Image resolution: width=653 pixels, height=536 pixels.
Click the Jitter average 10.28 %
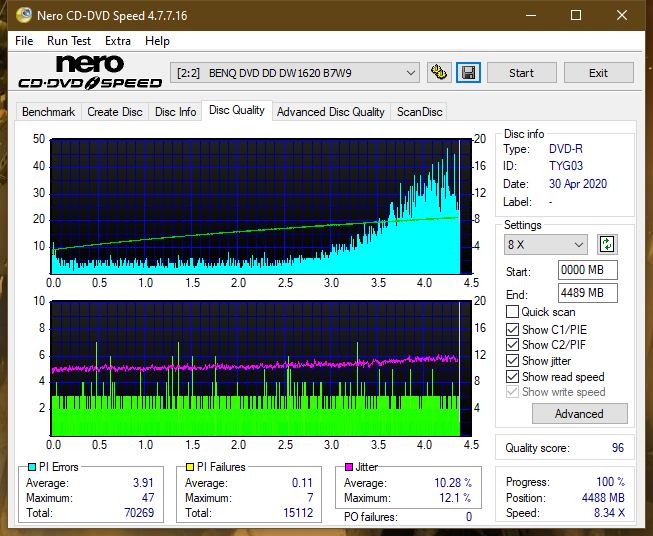coord(453,483)
